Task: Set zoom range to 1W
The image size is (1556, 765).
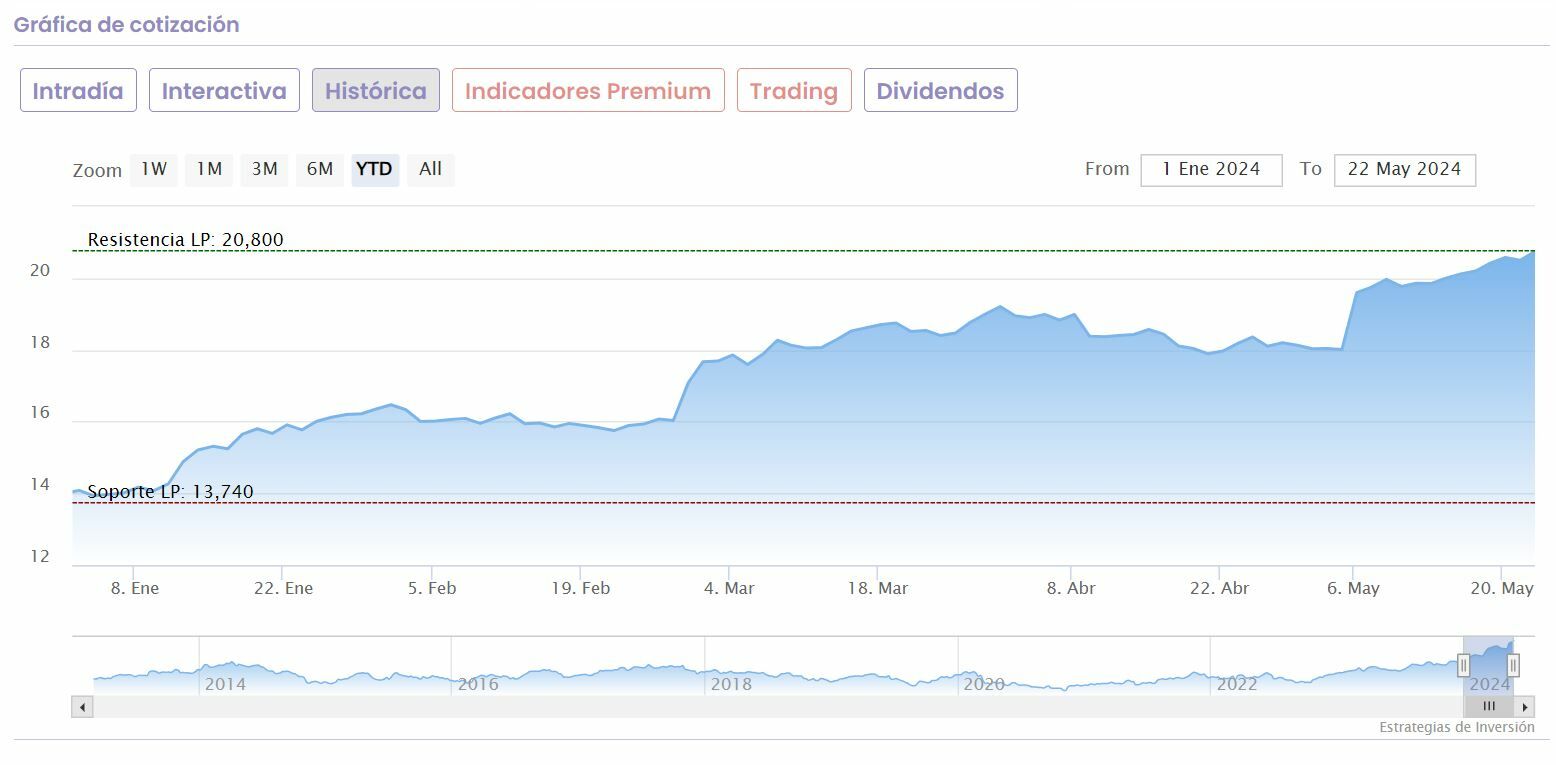Action: [154, 169]
